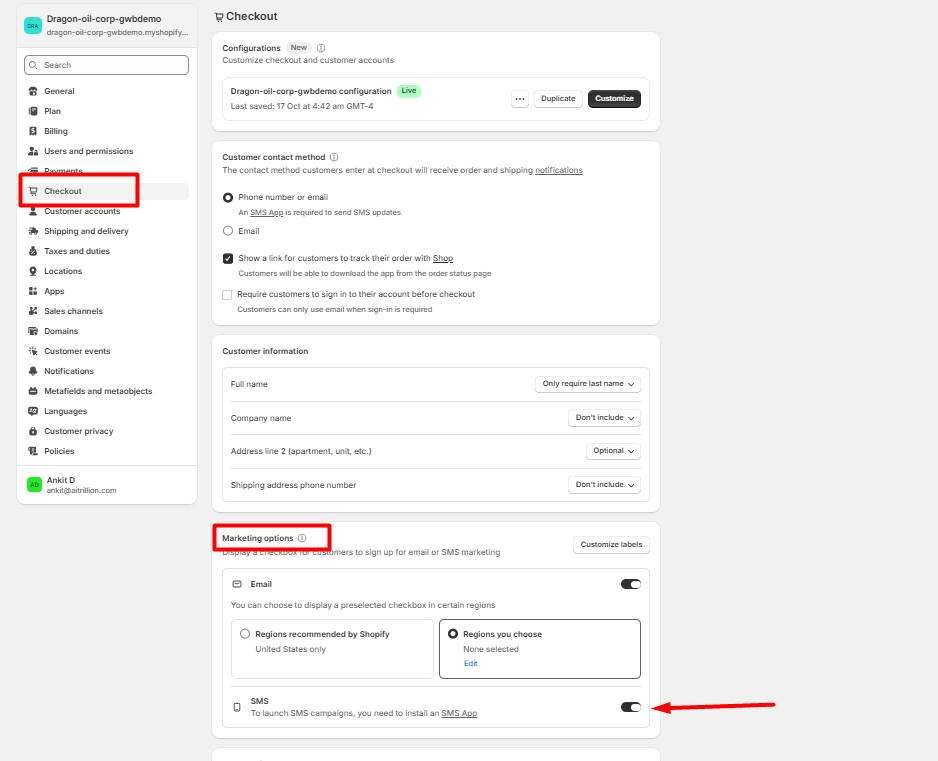
Task: Click the Edit link under Regions you choose
Action: click(470, 663)
